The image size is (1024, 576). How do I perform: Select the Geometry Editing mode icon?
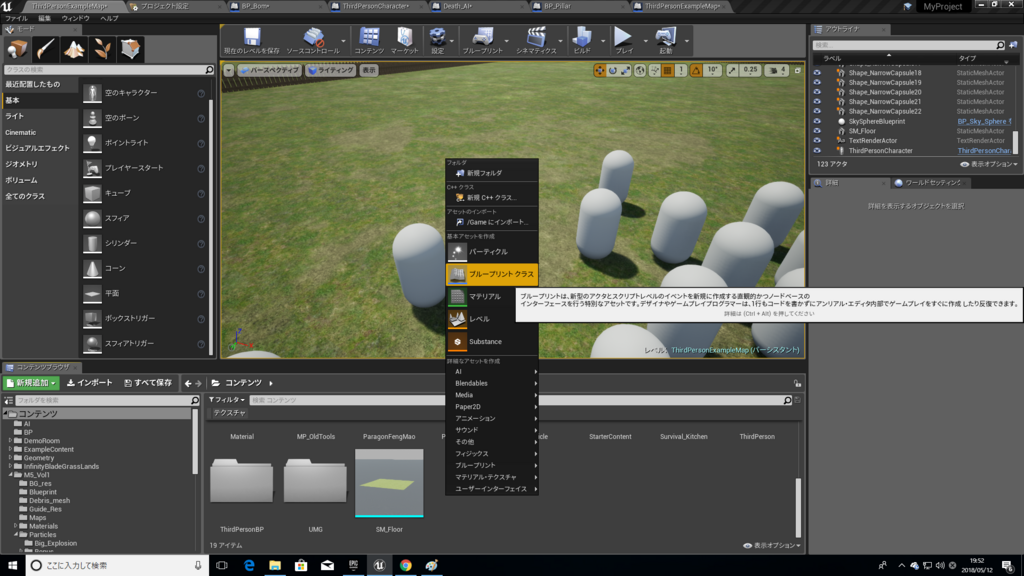pyautogui.click(x=130, y=49)
